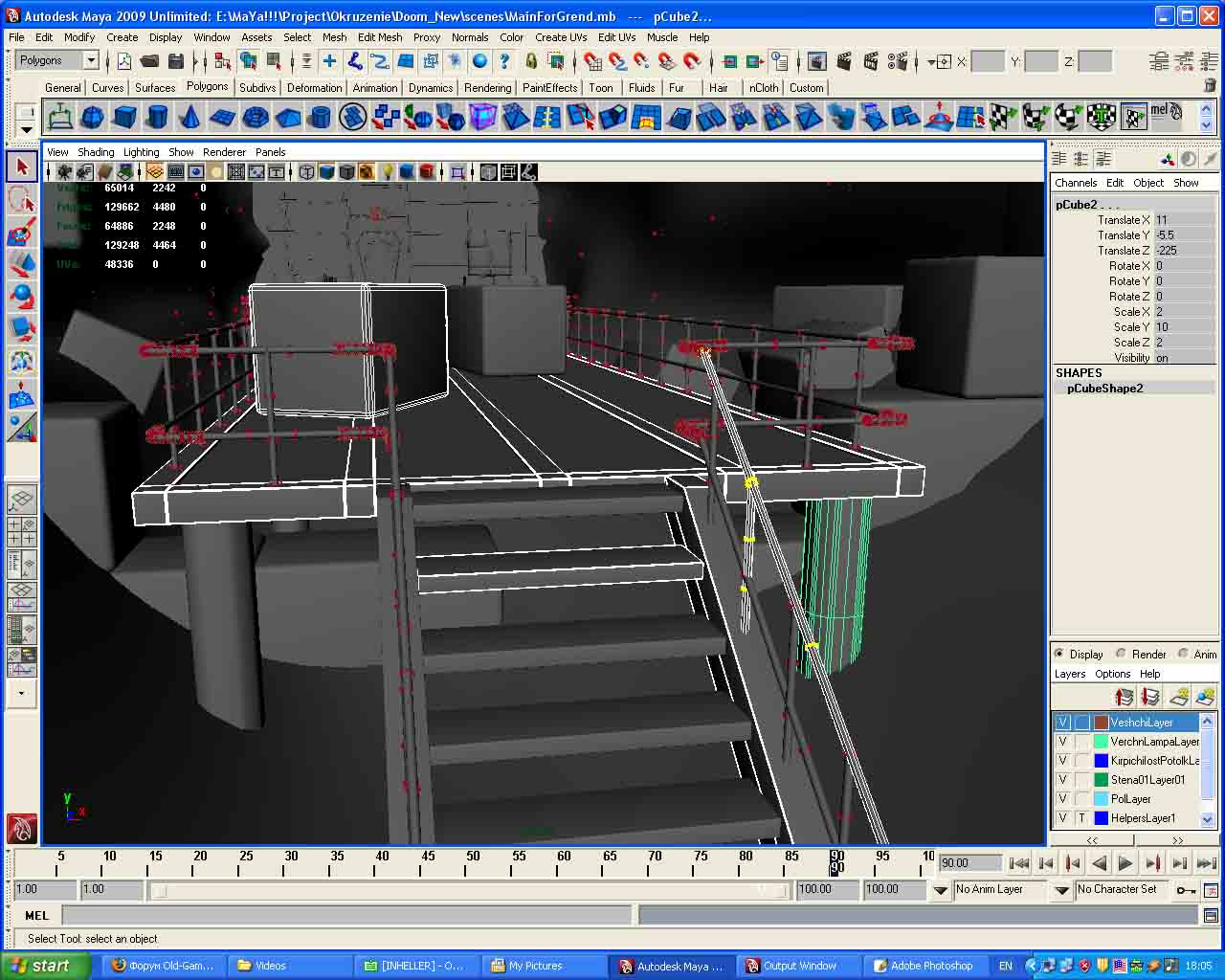Select the polygon torus shelf icon
Viewport: 1225px width, 980px height.
(x=256, y=118)
